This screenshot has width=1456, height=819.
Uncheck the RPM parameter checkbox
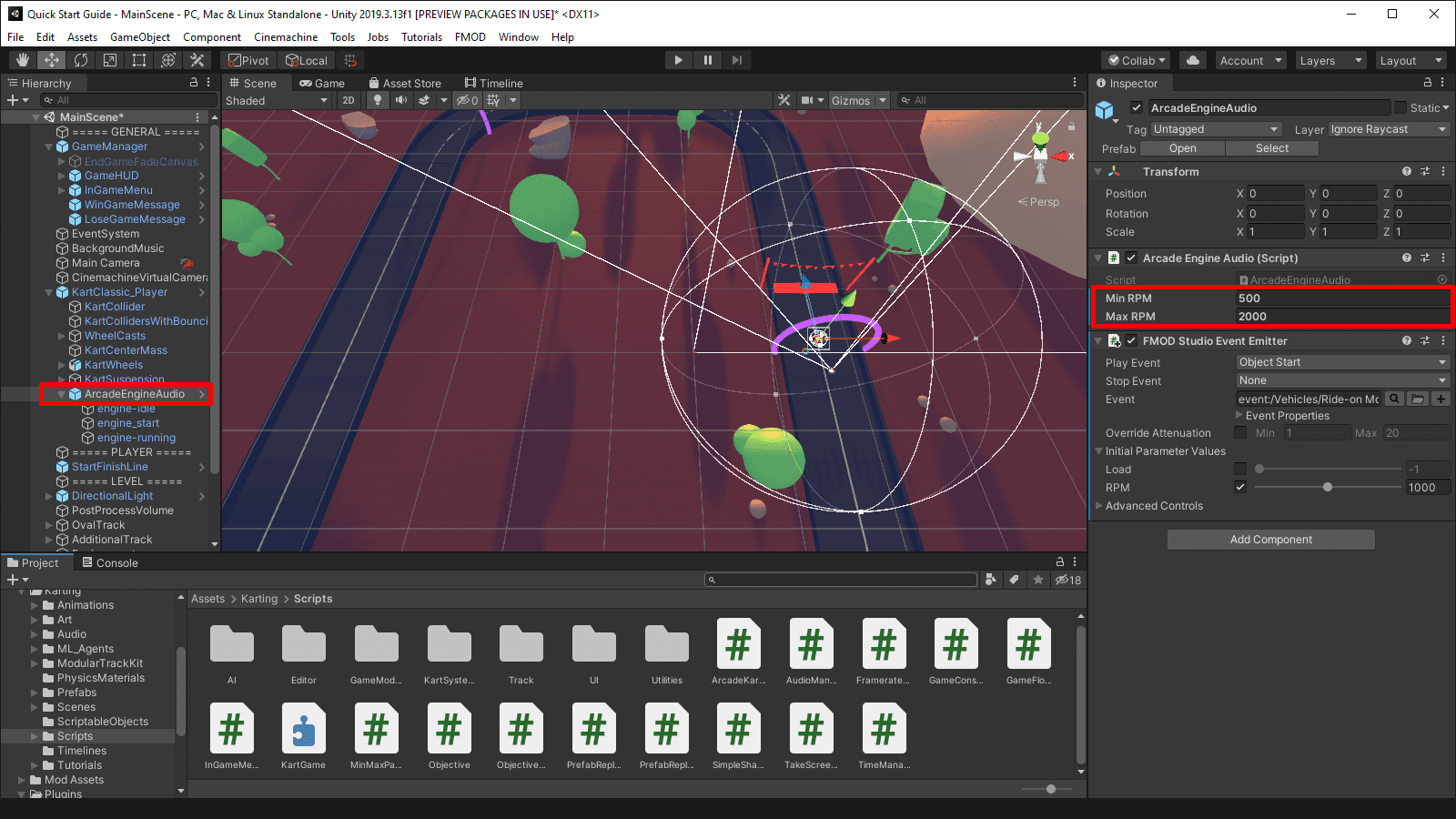pos(1240,487)
